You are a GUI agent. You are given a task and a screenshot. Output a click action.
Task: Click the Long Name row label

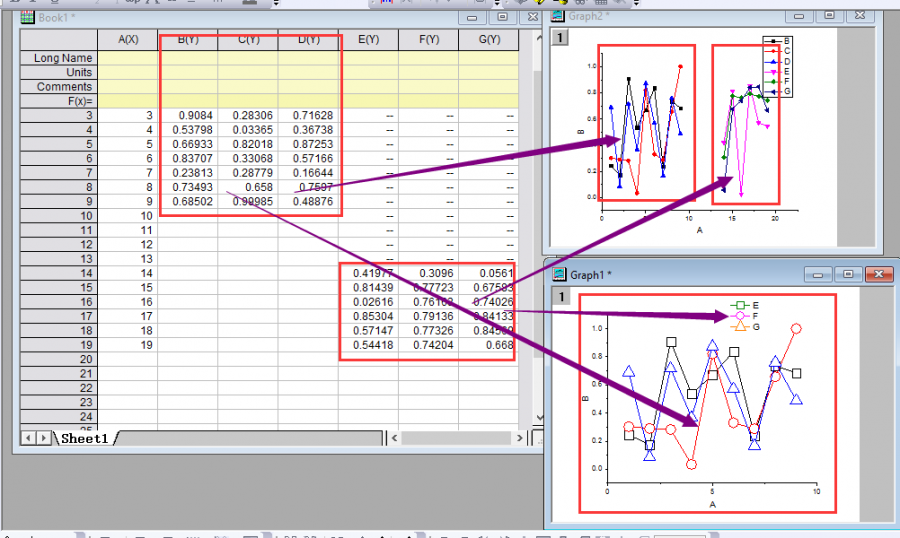[59, 57]
